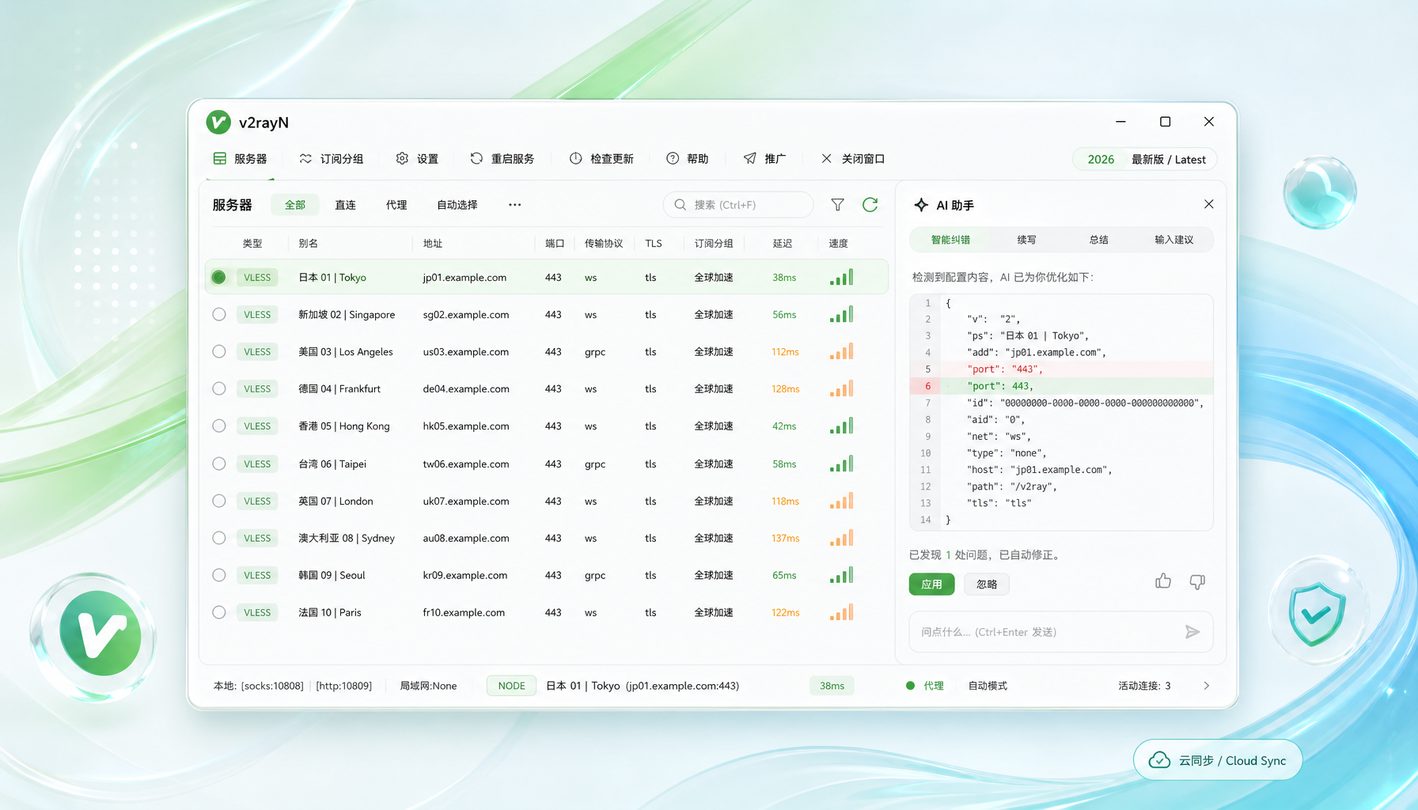This screenshot has width=1418, height=810.
Task: Click signal bars icon for hk05.example.com
Action: point(841,426)
